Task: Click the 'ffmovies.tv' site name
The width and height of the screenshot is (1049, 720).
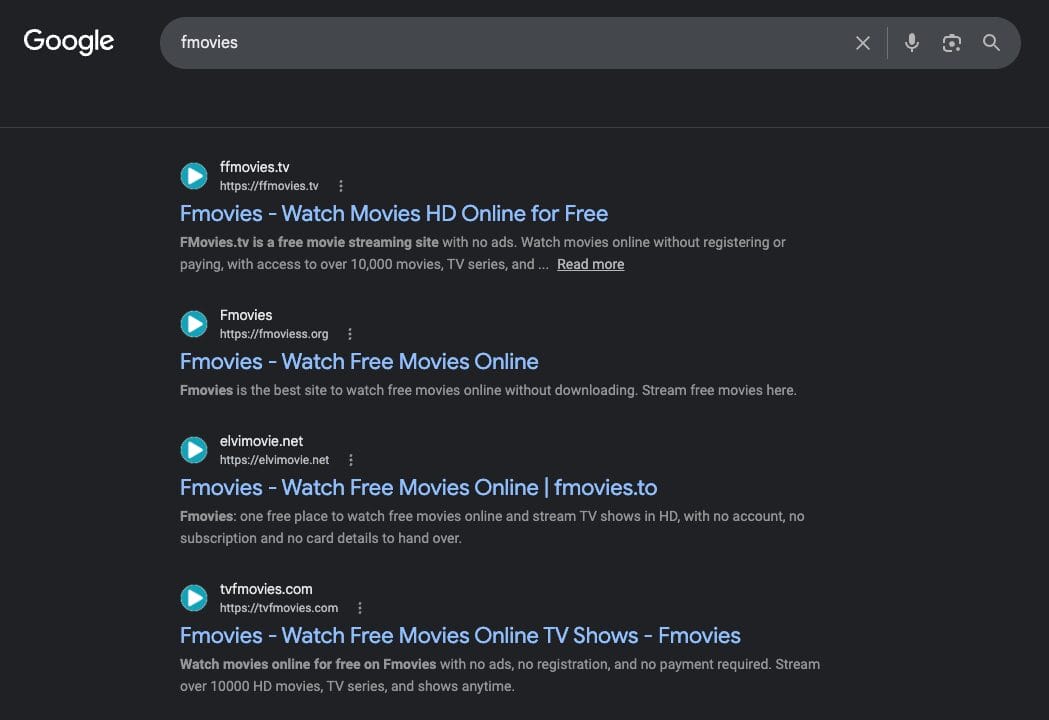Action: pos(254,167)
